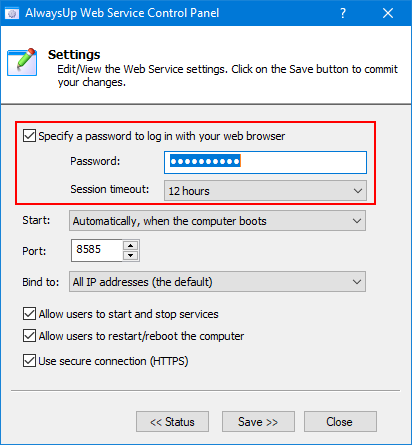Click the Close button at bottom
The image size is (412, 445).
(340, 422)
